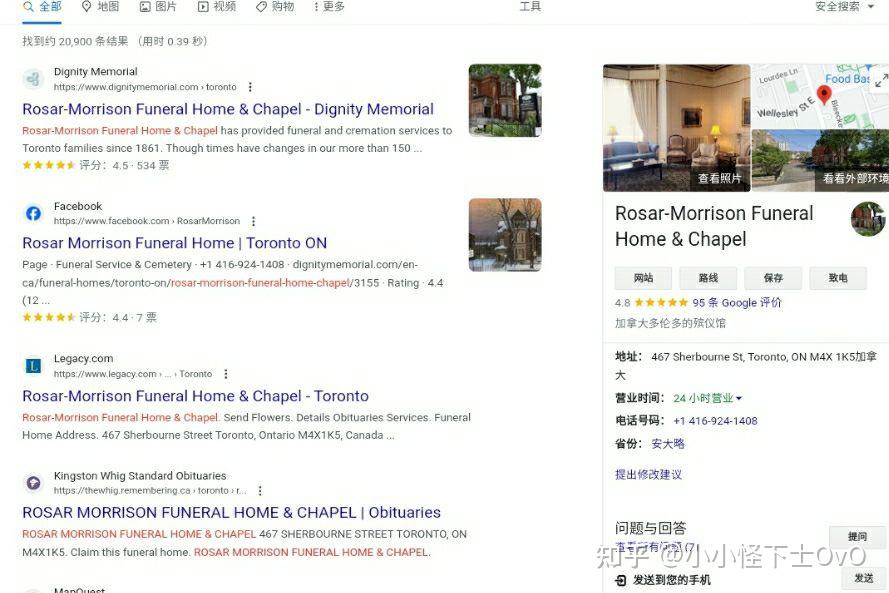Viewport: 889px width, 593px height.
Task: Open 查看照片 interior photo
Action: coord(676,128)
